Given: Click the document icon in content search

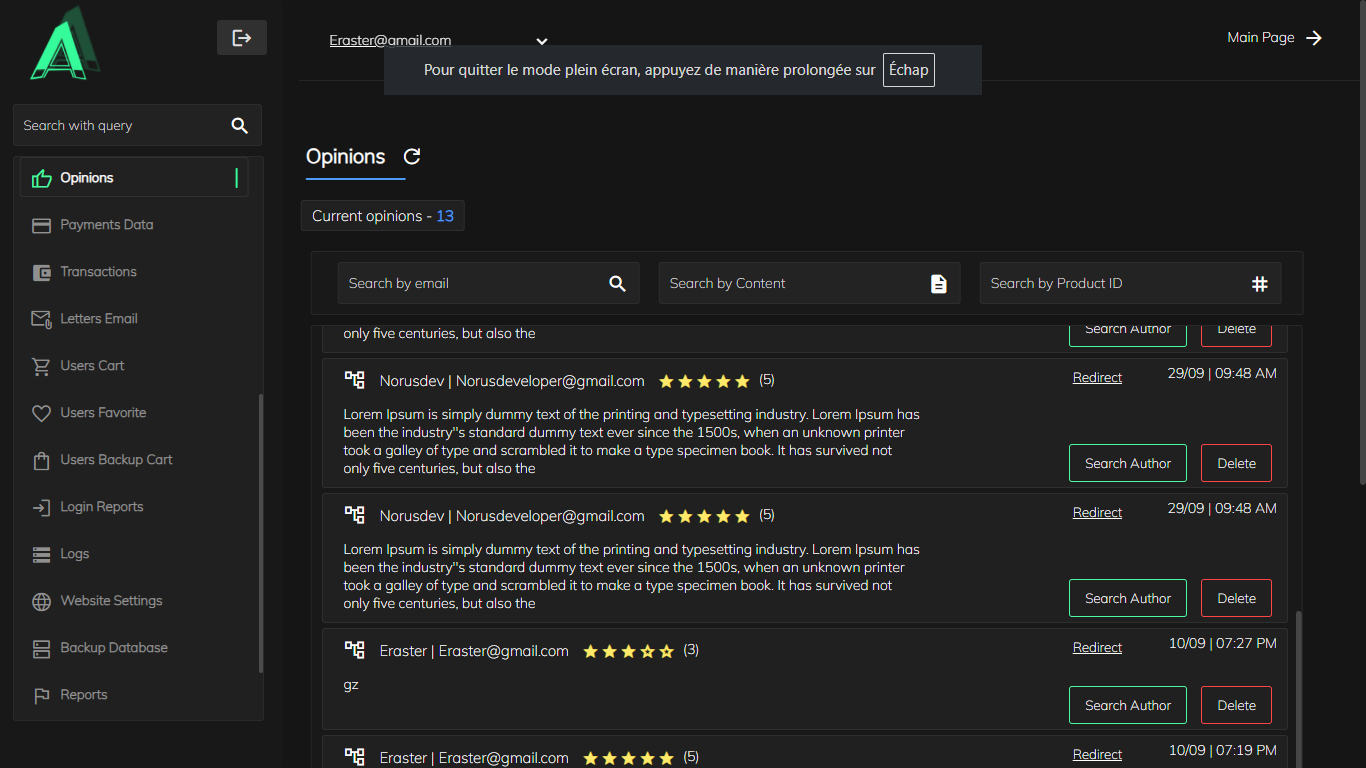Looking at the screenshot, I should click(x=938, y=284).
